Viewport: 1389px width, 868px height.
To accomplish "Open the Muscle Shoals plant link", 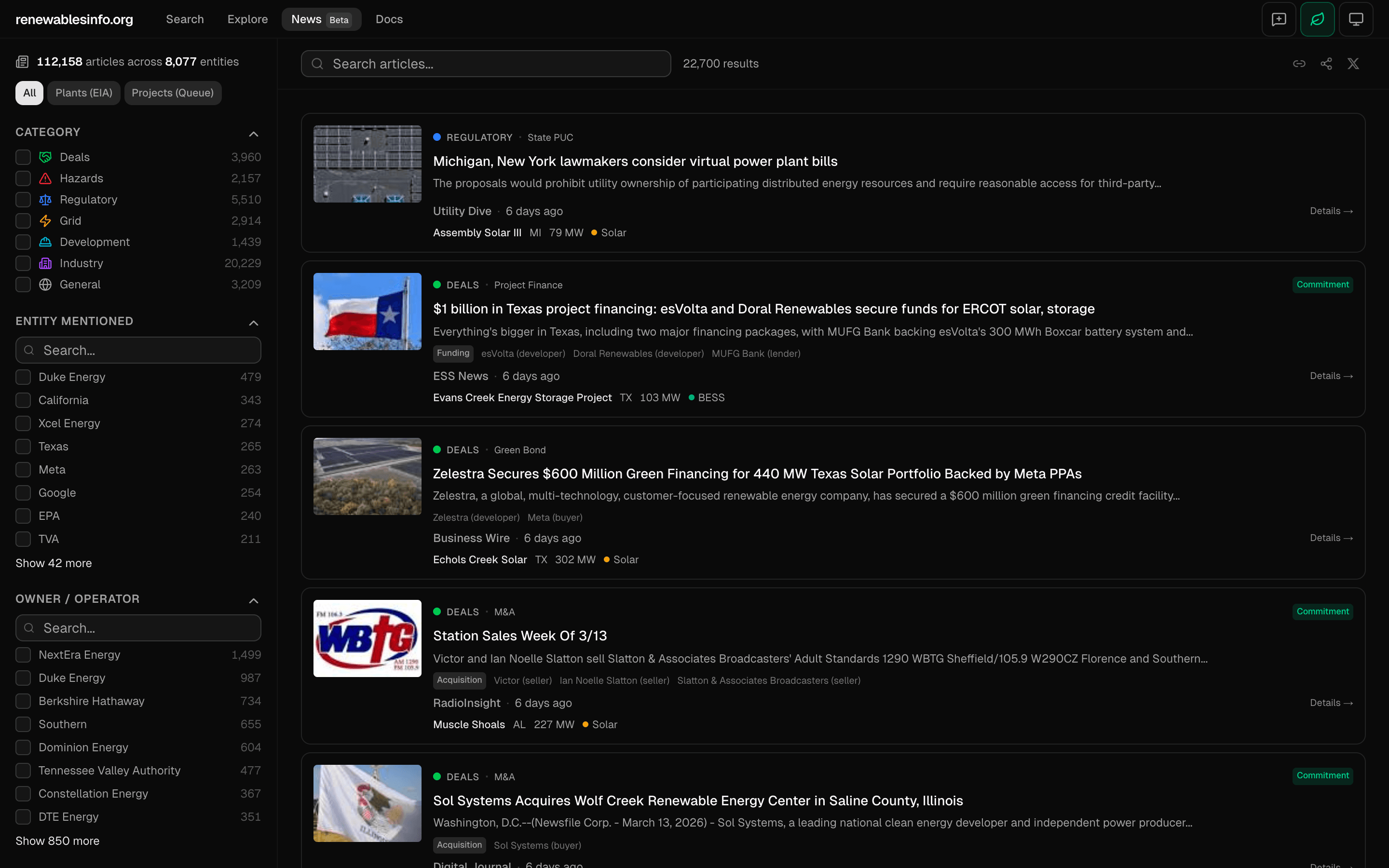I will (x=469, y=724).
